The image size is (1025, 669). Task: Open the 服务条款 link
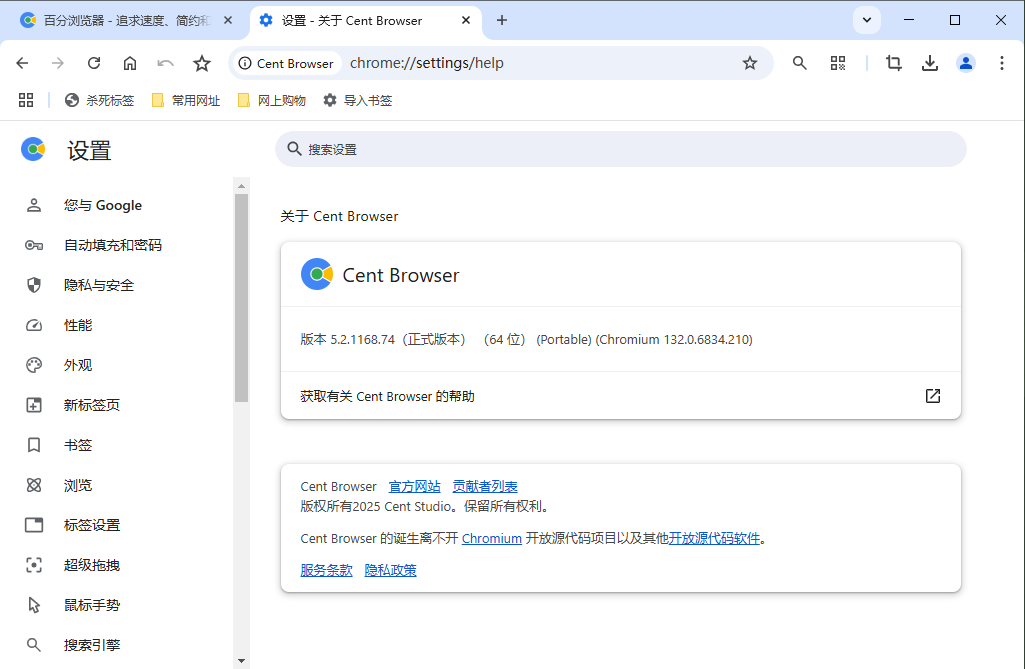[326, 570]
